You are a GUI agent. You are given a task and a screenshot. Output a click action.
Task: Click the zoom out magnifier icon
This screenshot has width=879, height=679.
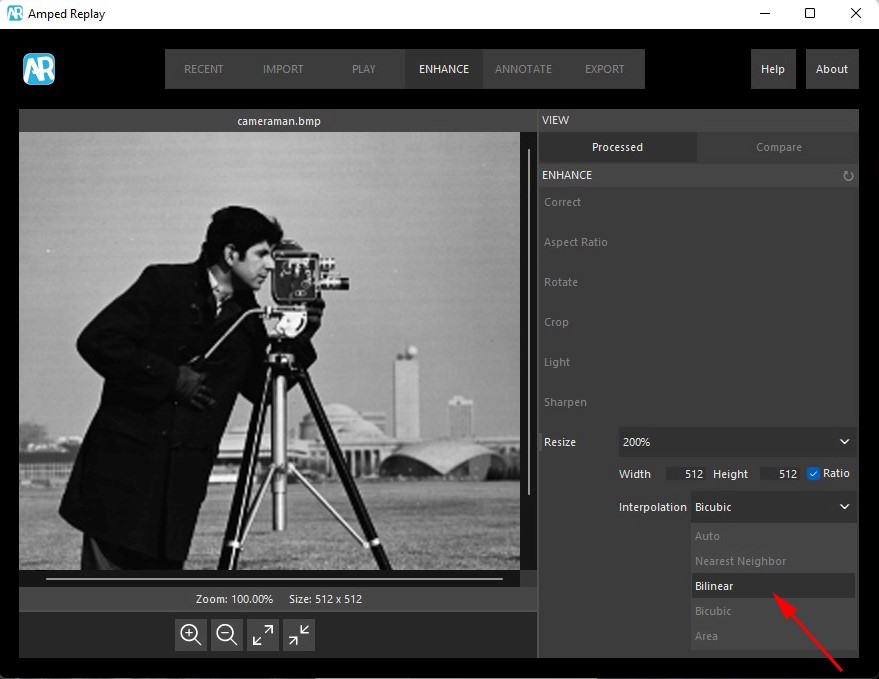227,634
